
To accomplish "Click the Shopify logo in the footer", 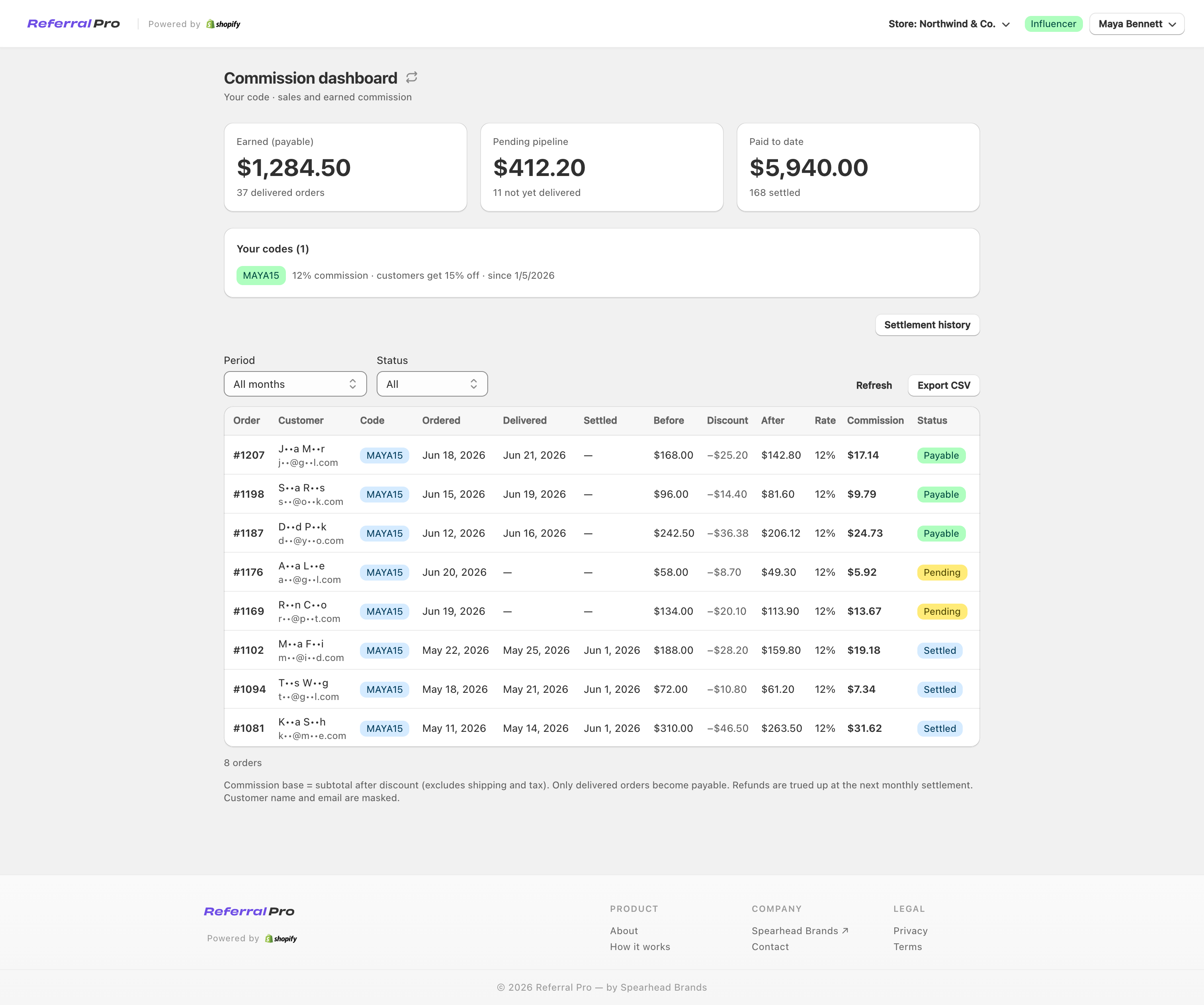I will pyautogui.click(x=281, y=939).
